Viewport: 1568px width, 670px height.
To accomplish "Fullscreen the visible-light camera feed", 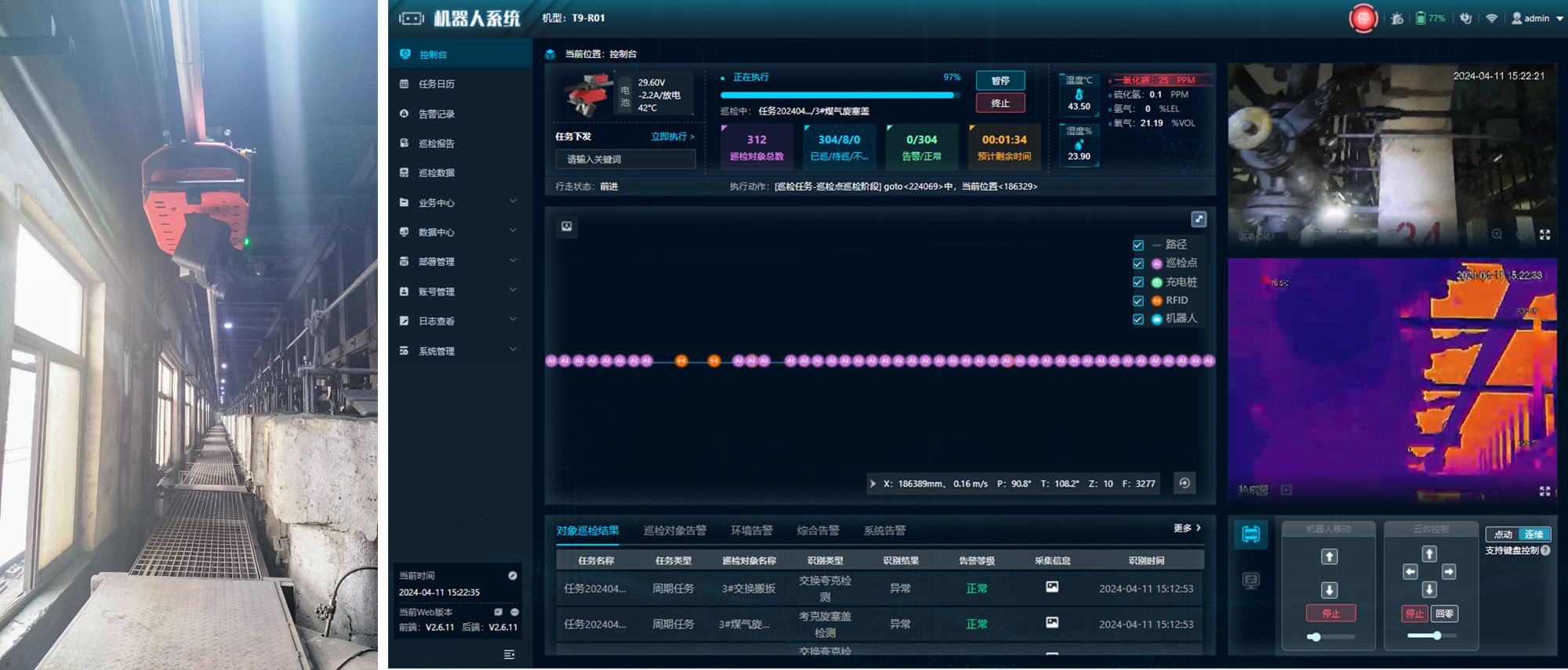I will pos(1544,234).
